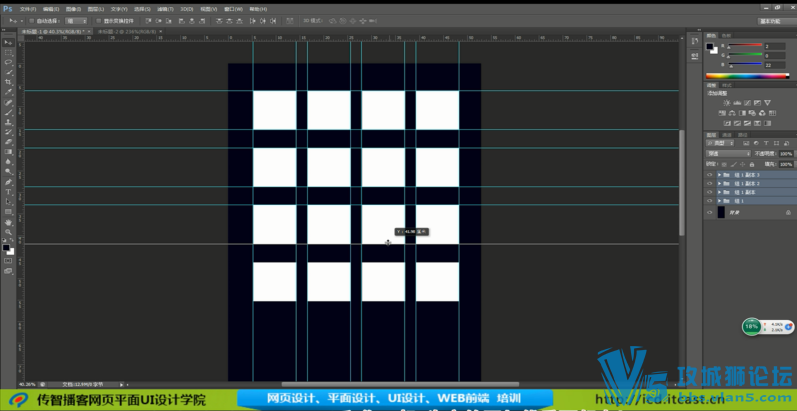The image size is (797, 411).
Task: Click lock all padlock icon in Layers
Action: pos(752,164)
